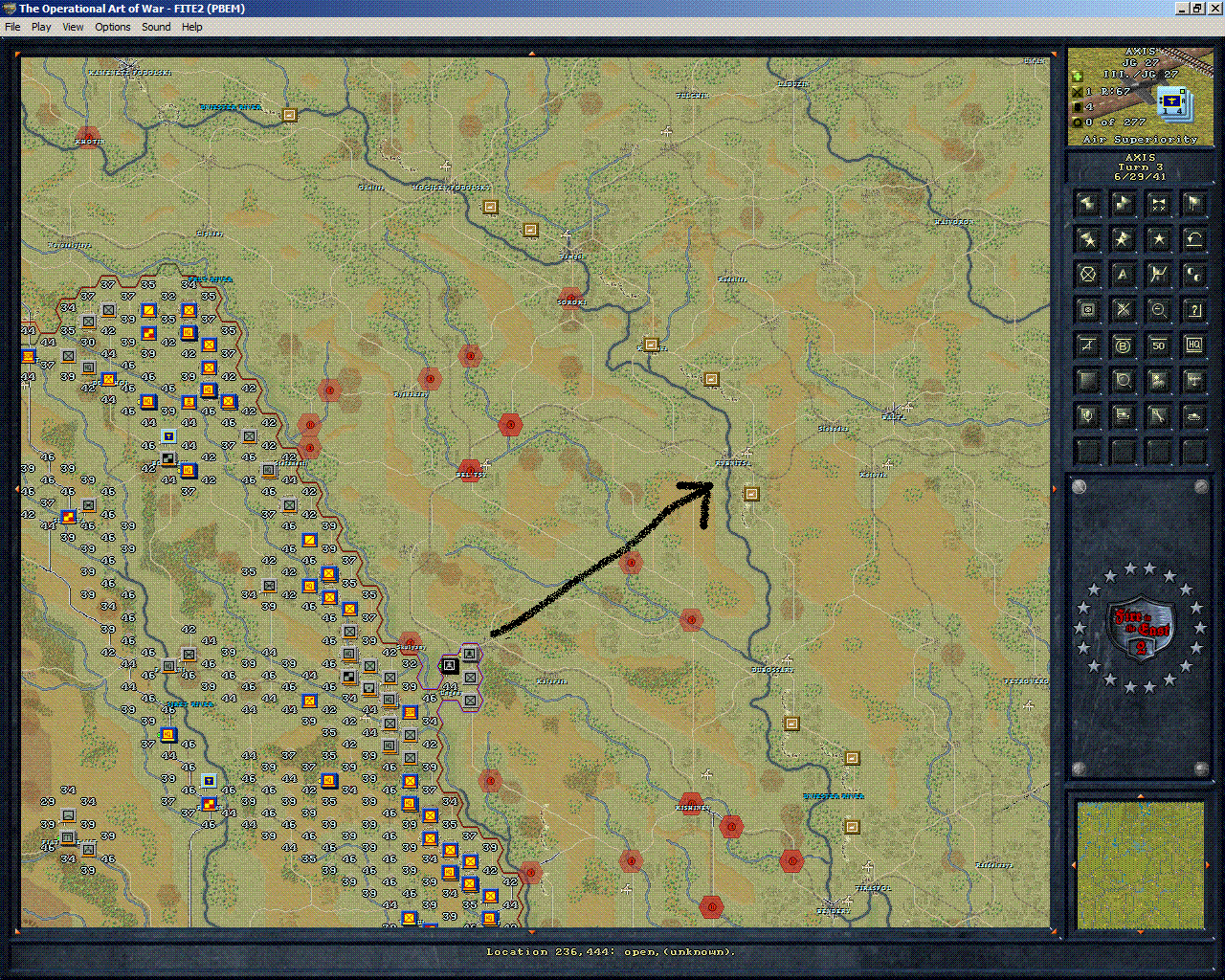Click the crossed-out lines icon left of zoom-out

coord(1124,309)
